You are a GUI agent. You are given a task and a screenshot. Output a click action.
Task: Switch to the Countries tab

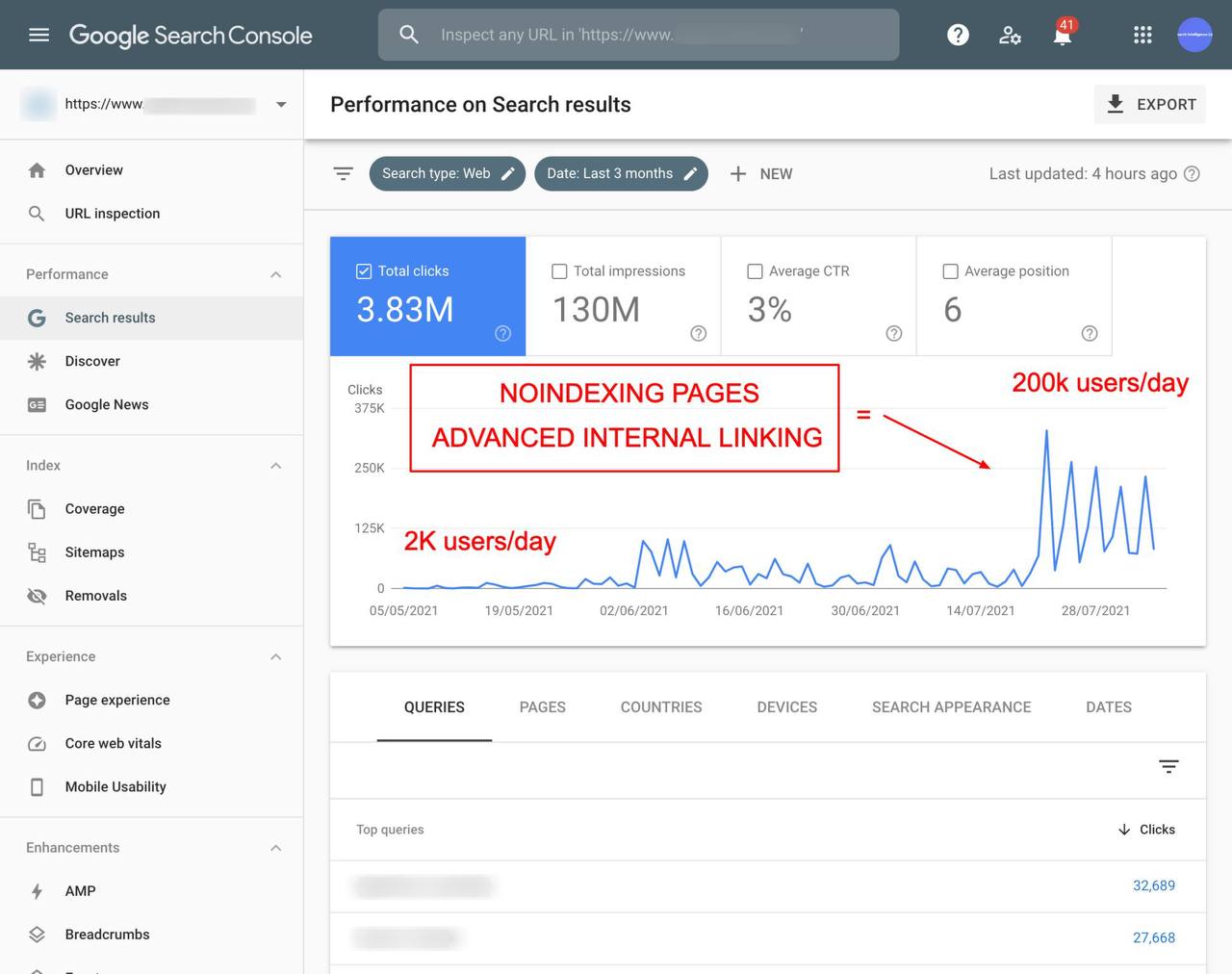[x=661, y=706]
